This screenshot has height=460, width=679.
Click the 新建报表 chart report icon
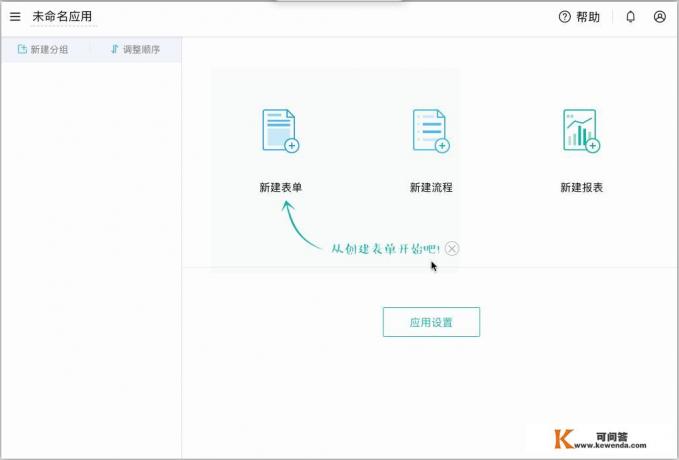[x=581, y=131]
